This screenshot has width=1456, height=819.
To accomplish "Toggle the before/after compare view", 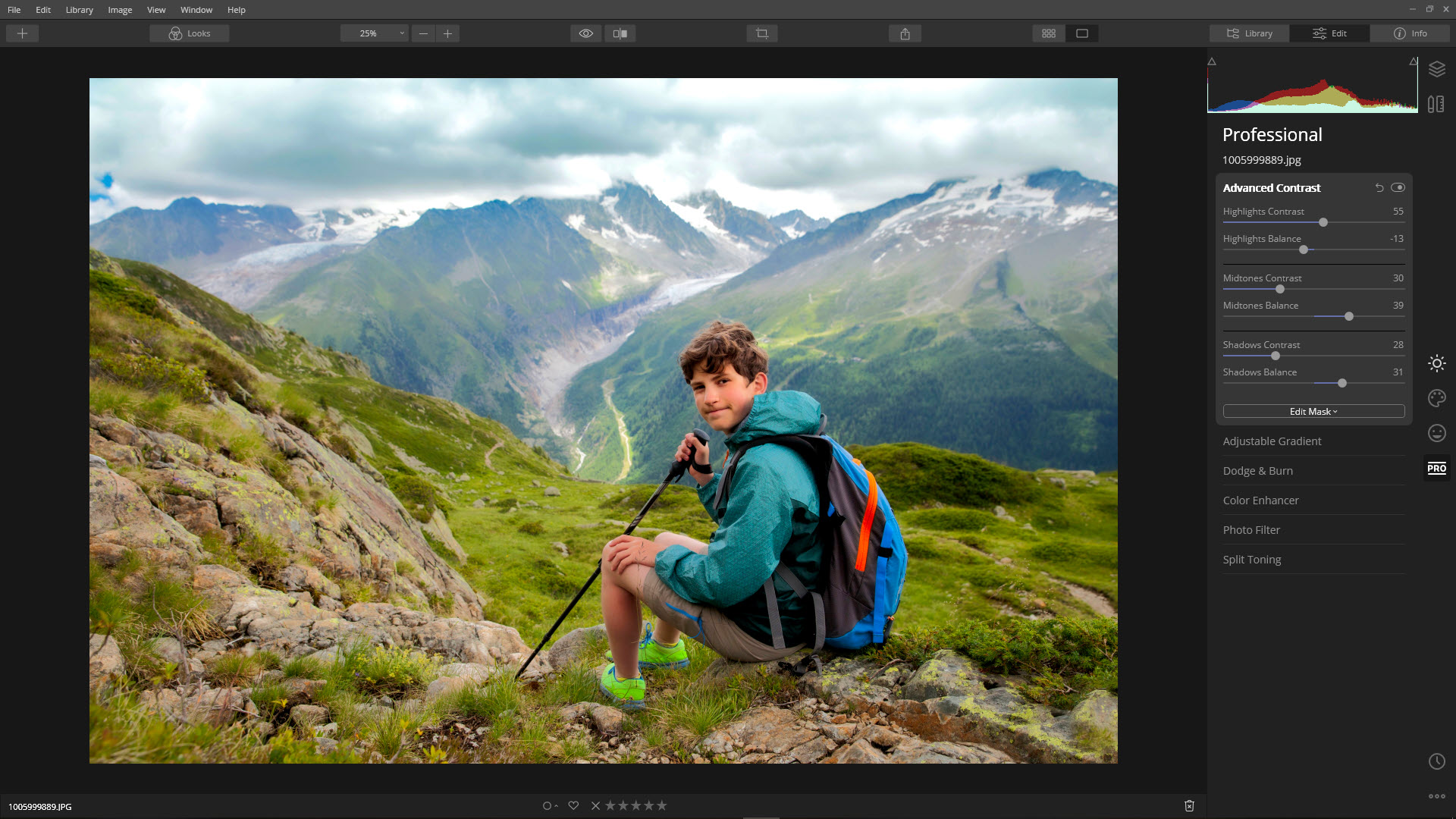I will 620,33.
